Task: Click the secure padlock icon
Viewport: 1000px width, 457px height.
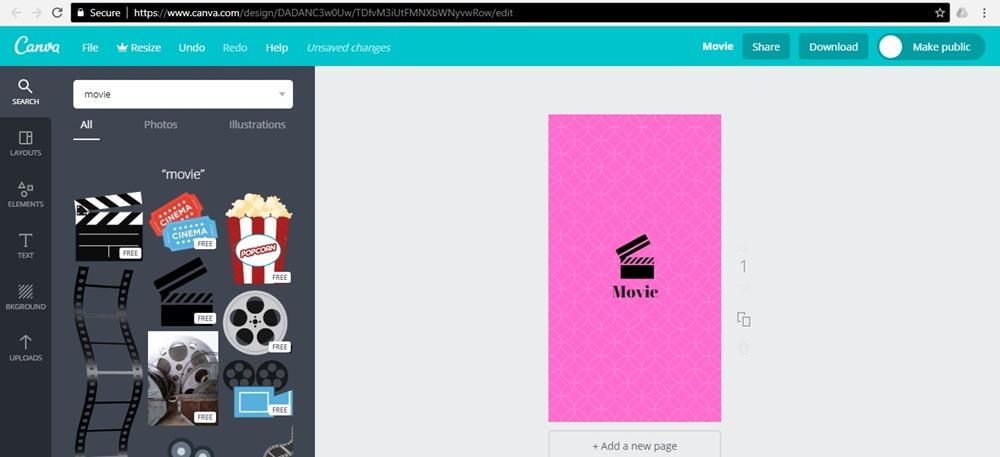Action: (80, 13)
